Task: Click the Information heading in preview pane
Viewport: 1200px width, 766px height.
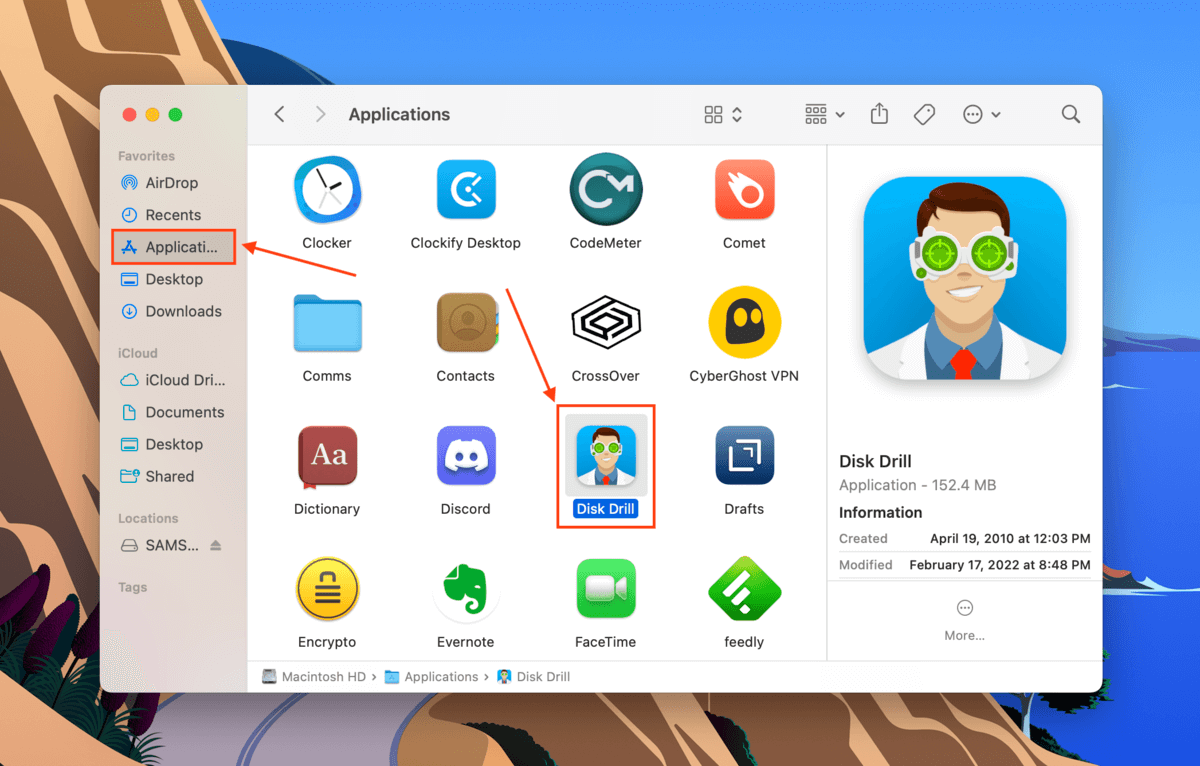Action: [x=881, y=512]
